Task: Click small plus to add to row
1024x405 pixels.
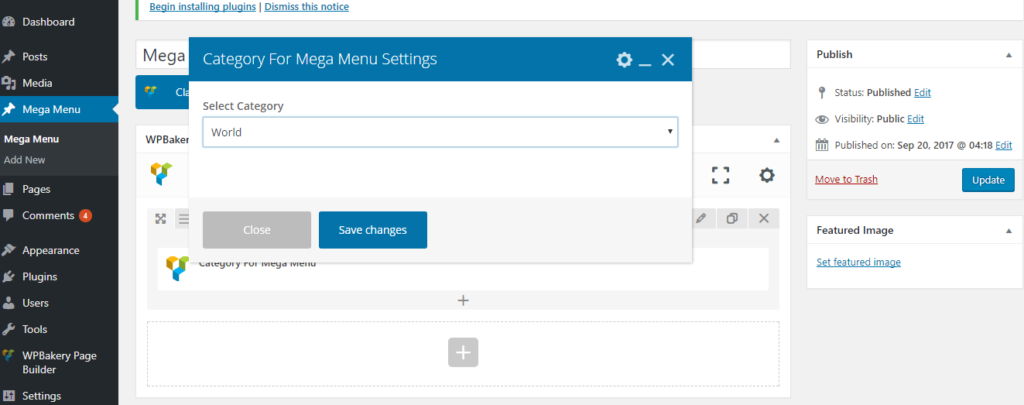Action: 463,300
